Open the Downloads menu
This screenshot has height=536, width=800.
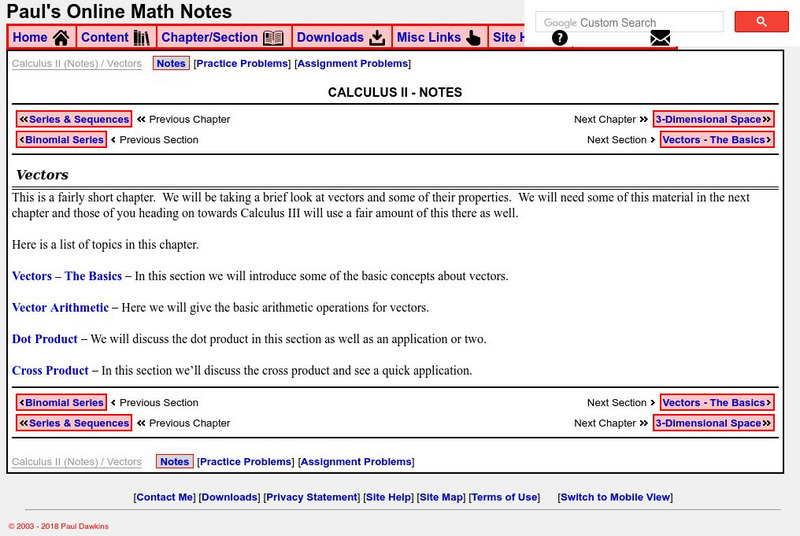click(342, 37)
